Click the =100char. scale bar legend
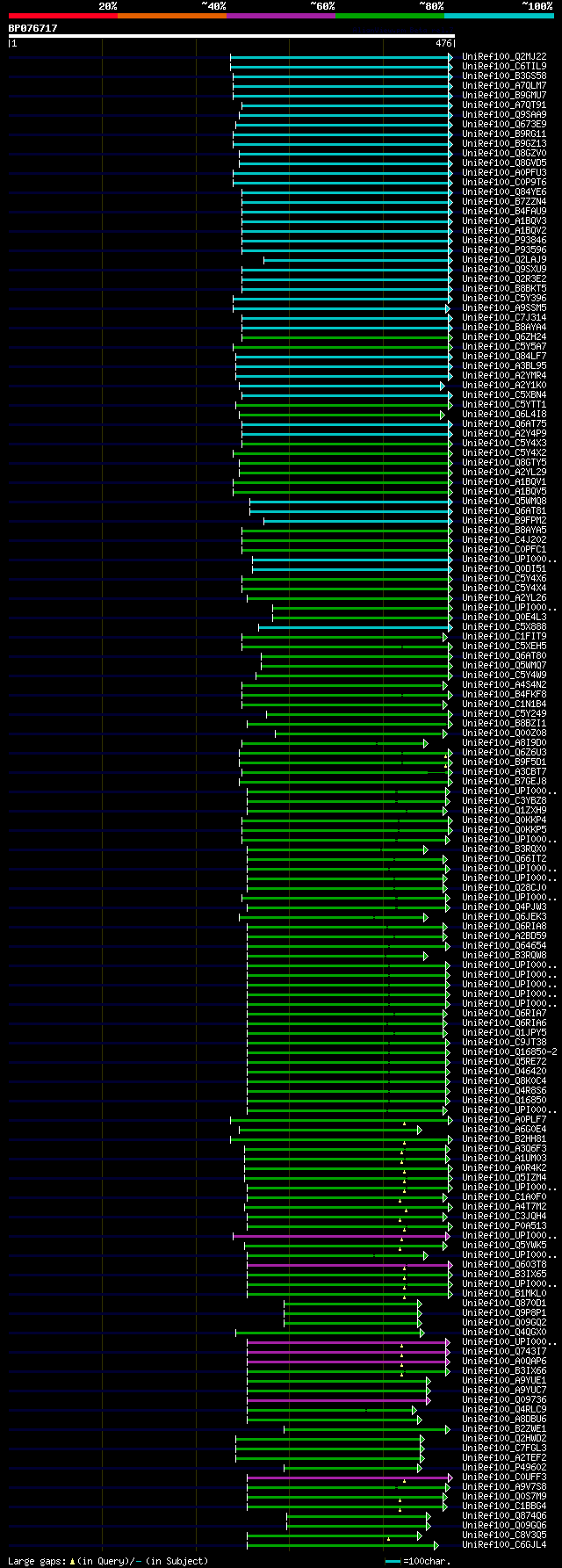The width and height of the screenshot is (562, 1568). coord(418,1561)
